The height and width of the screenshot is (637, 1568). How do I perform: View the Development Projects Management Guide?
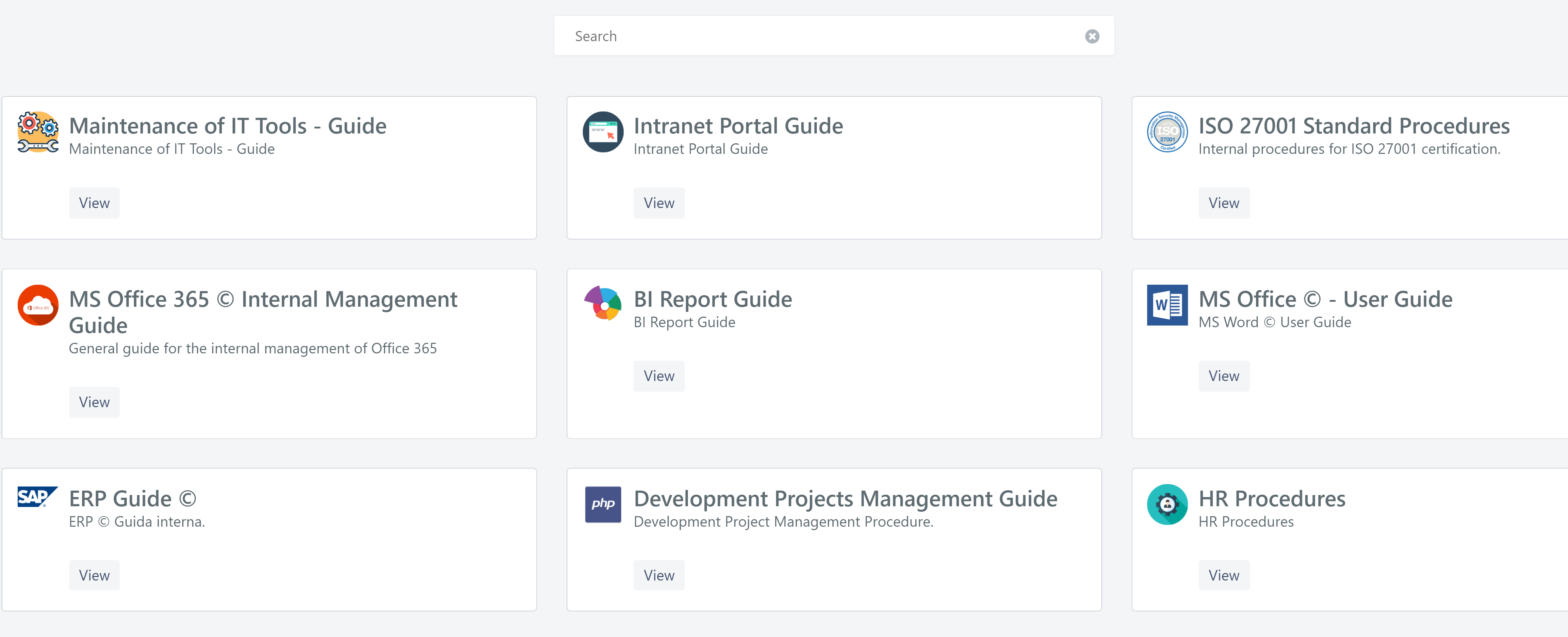(x=659, y=575)
